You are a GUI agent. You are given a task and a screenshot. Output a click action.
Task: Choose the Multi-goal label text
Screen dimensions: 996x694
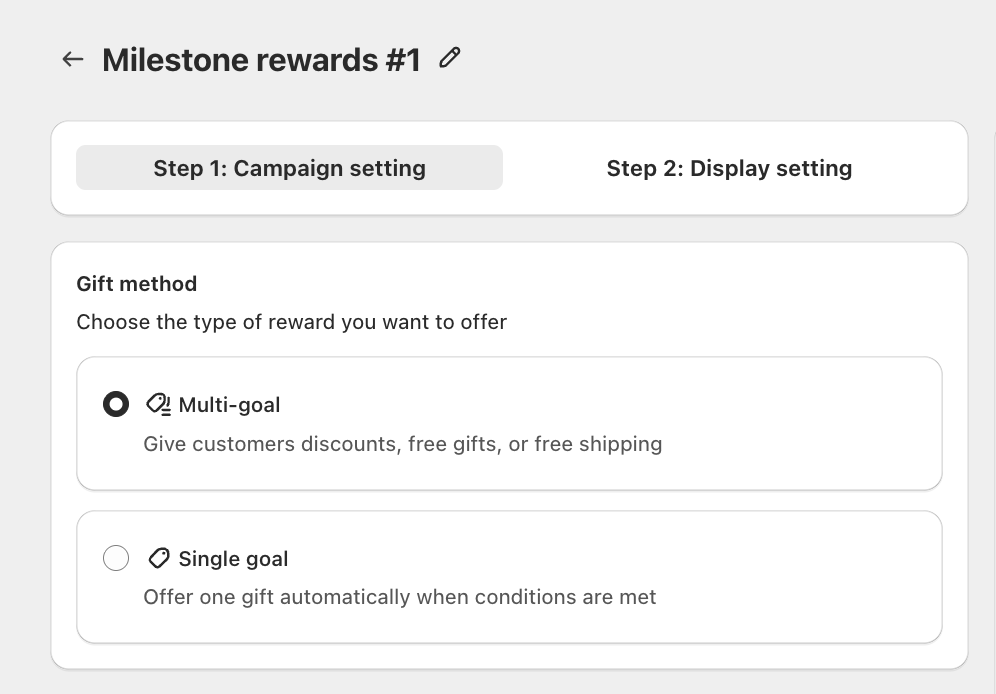tap(229, 405)
